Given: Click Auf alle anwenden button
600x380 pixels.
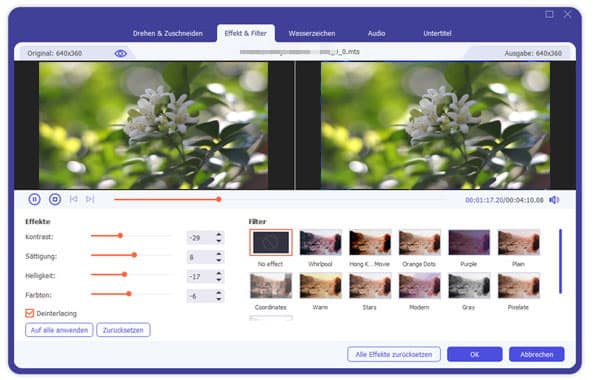Looking at the screenshot, I should [x=59, y=330].
